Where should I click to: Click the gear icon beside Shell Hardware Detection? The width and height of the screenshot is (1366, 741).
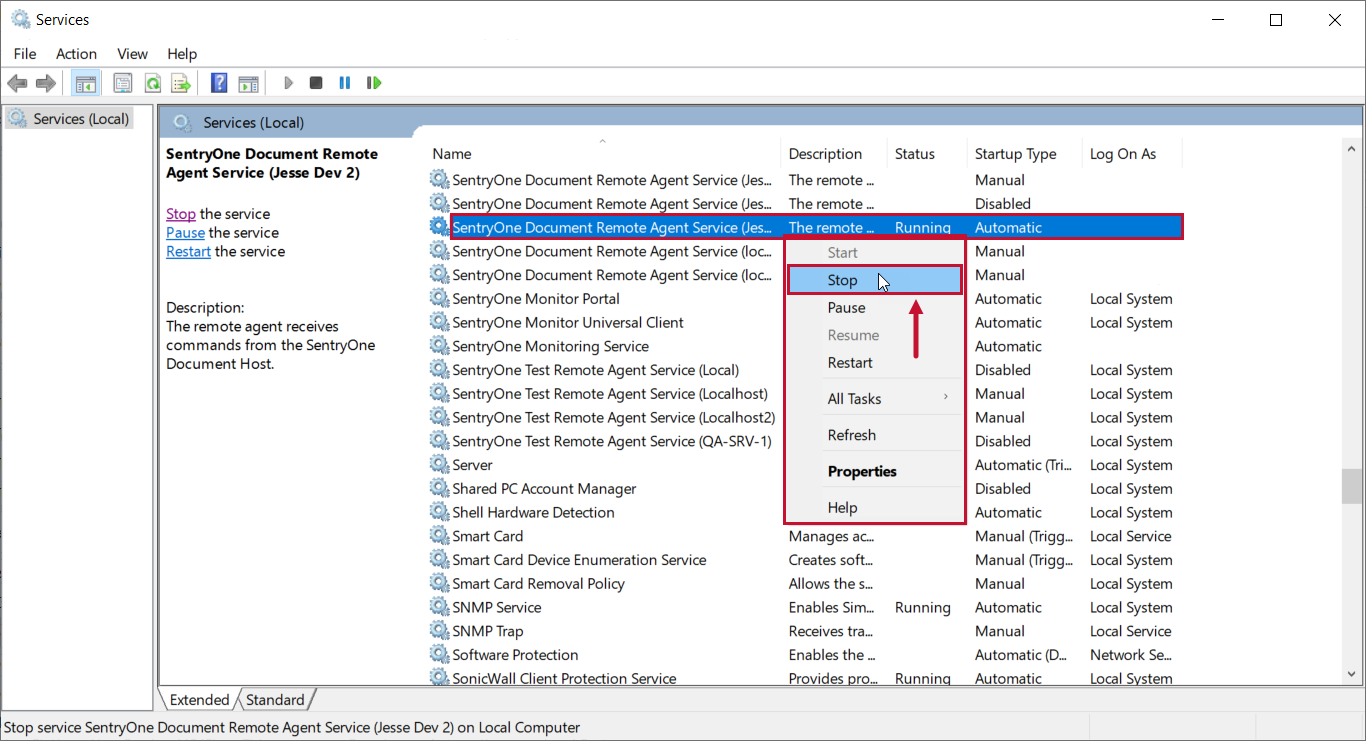439,512
